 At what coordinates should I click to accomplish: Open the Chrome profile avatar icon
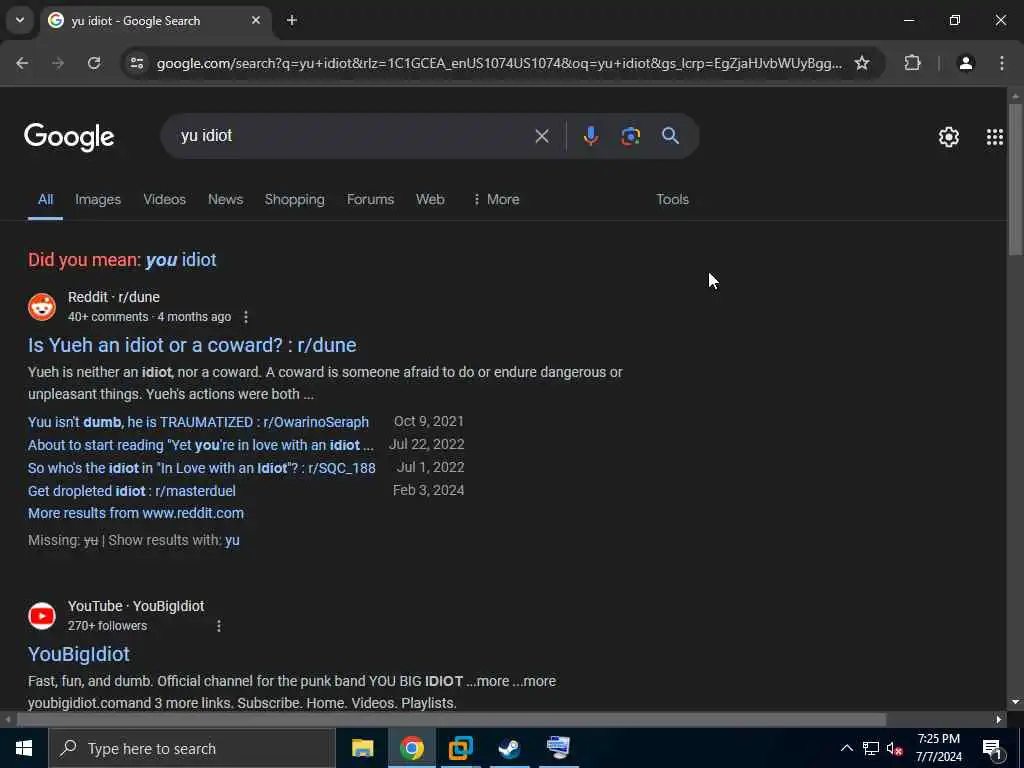coord(966,63)
